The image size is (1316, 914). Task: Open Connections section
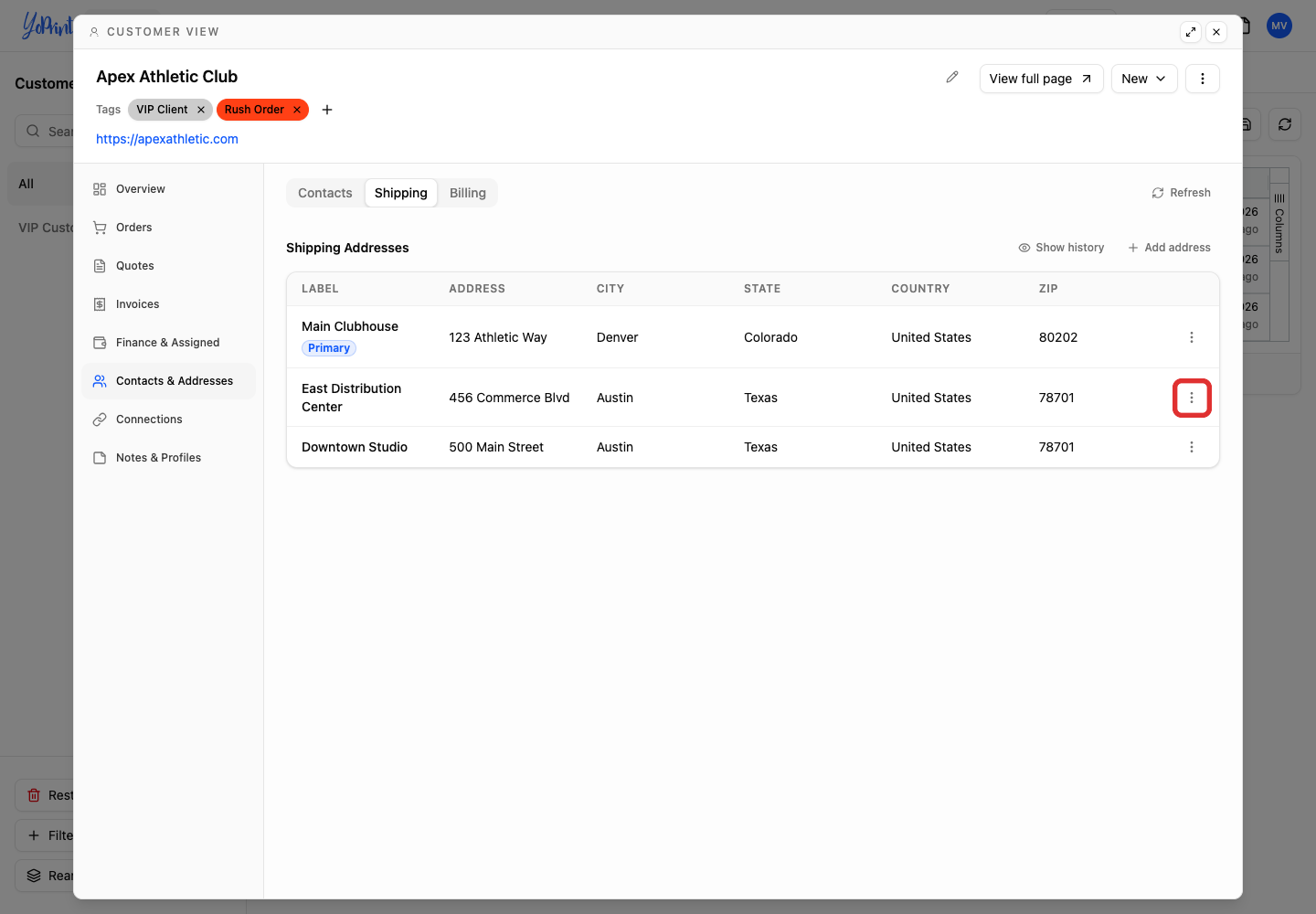(x=168, y=420)
